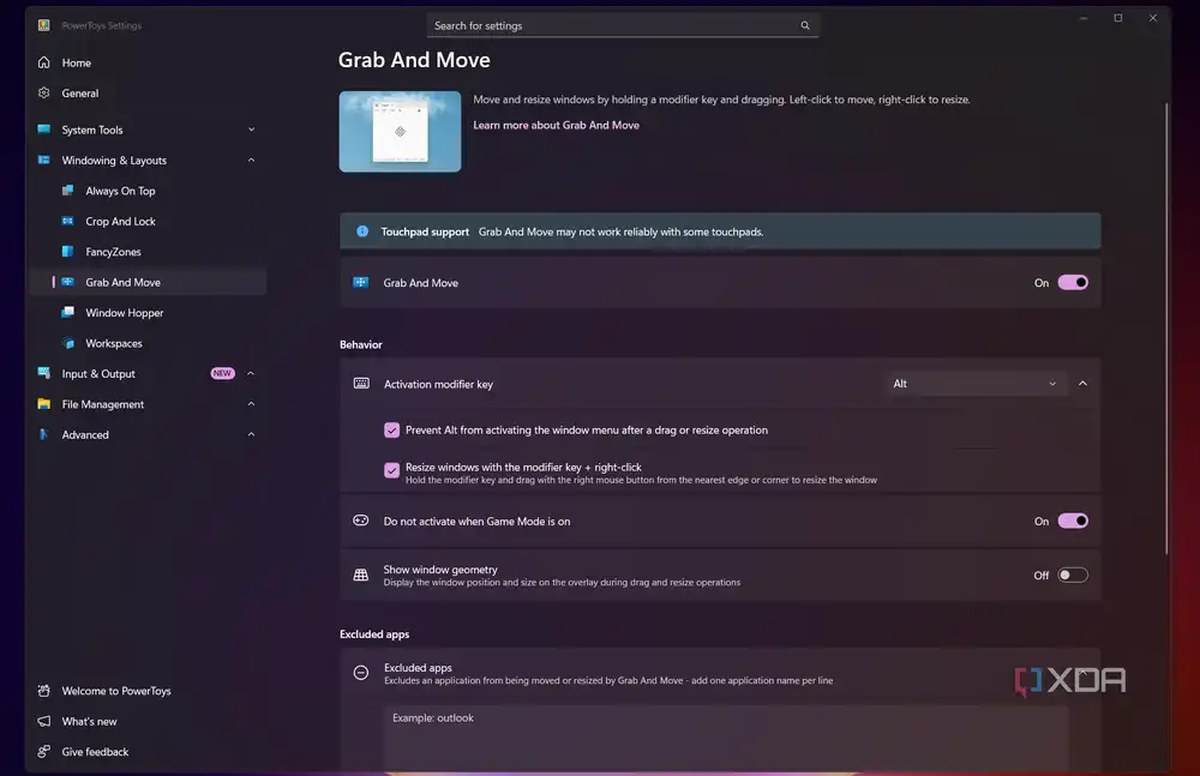Click the Advanced icon
The image size is (1200, 776).
coord(44,435)
